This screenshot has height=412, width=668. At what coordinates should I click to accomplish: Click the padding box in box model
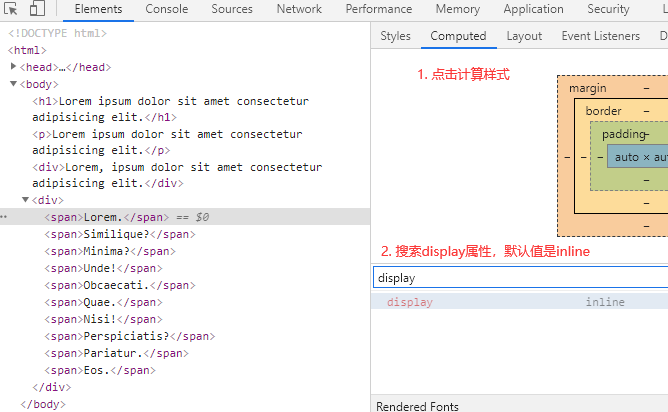(x=625, y=134)
